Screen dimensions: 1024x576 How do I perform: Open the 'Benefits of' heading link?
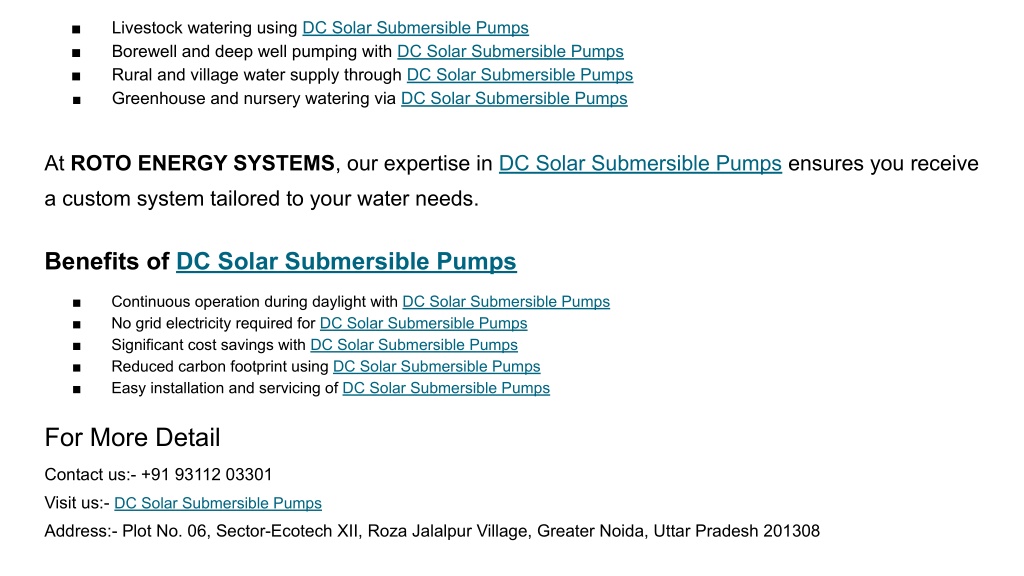tap(346, 261)
